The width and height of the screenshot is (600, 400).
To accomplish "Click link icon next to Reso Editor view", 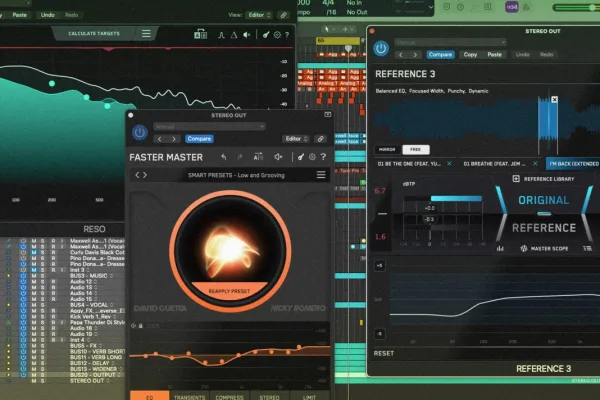I will pos(283,15).
